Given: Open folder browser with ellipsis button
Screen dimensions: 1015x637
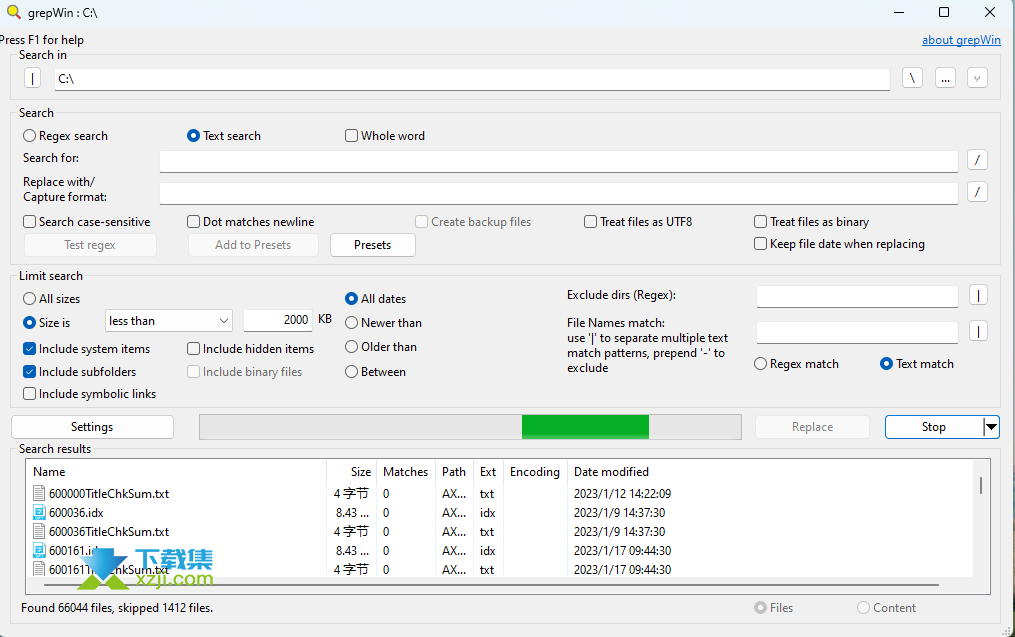Looking at the screenshot, I should coord(945,78).
